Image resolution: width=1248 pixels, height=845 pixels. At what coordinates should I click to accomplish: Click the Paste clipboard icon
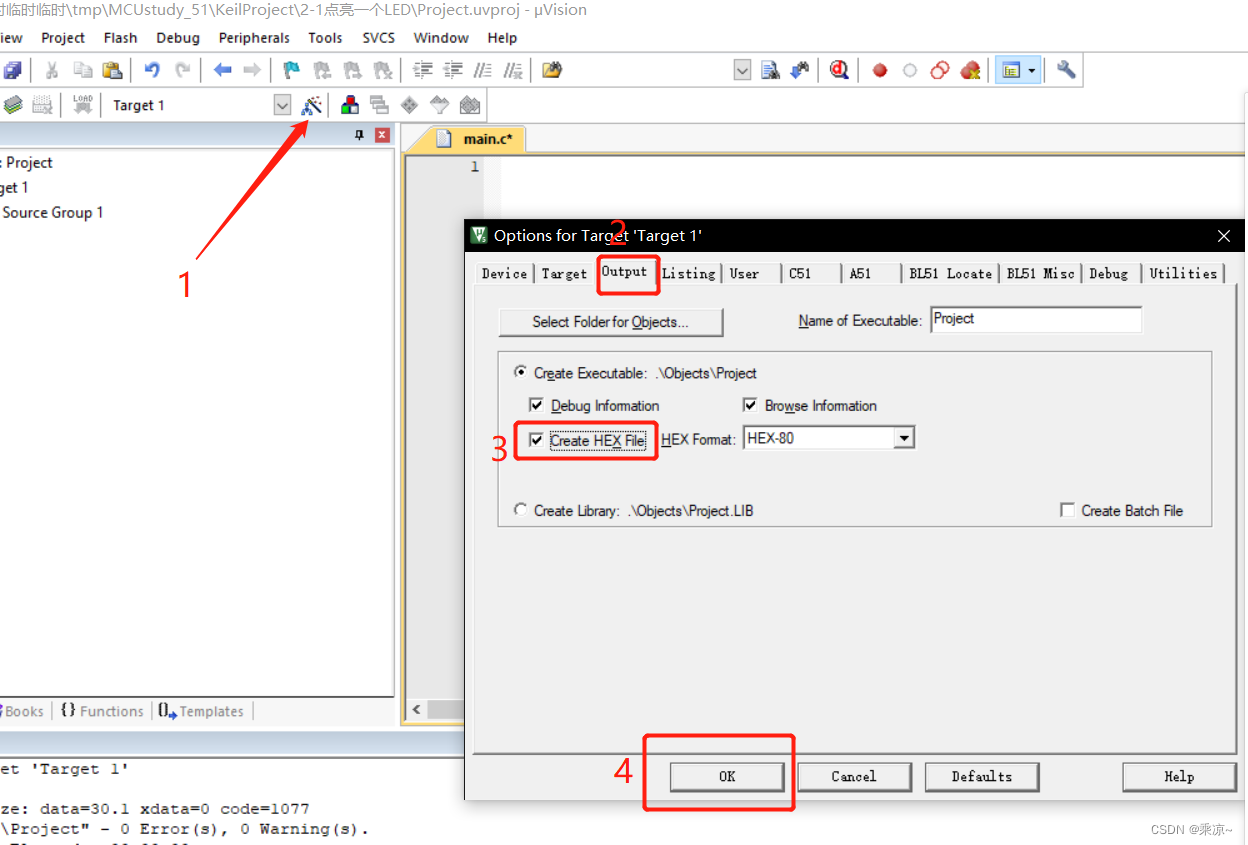tap(112, 70)
